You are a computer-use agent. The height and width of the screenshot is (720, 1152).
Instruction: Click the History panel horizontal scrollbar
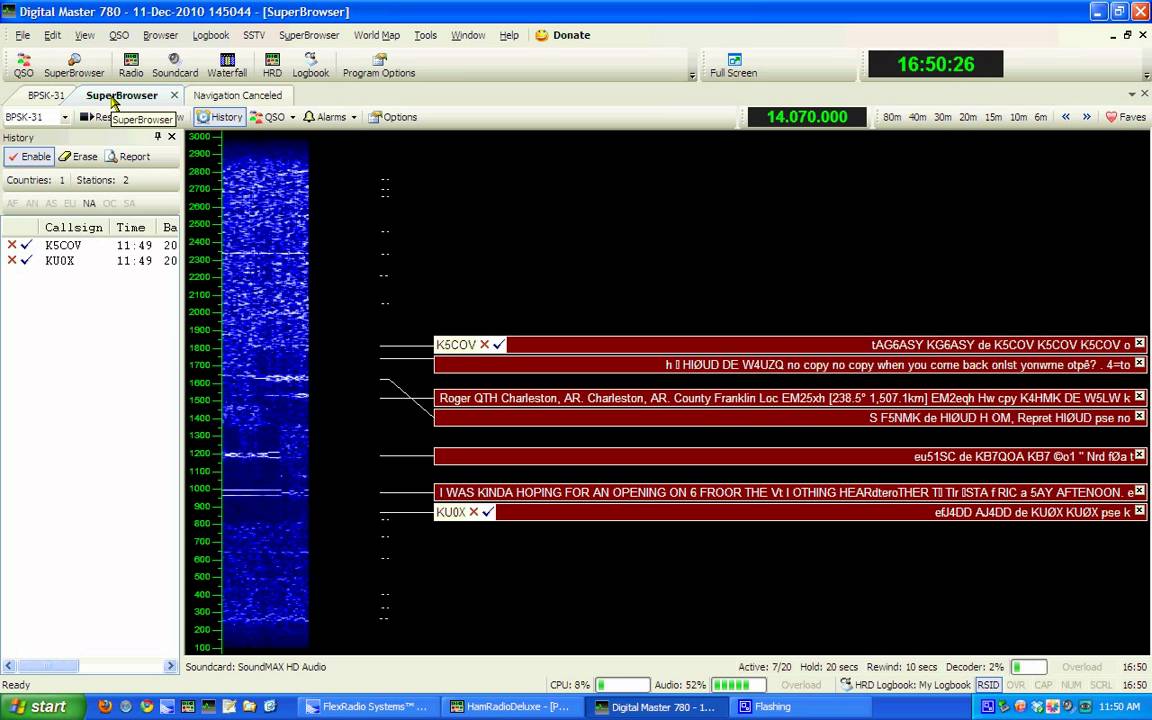(x=89, y=666)
